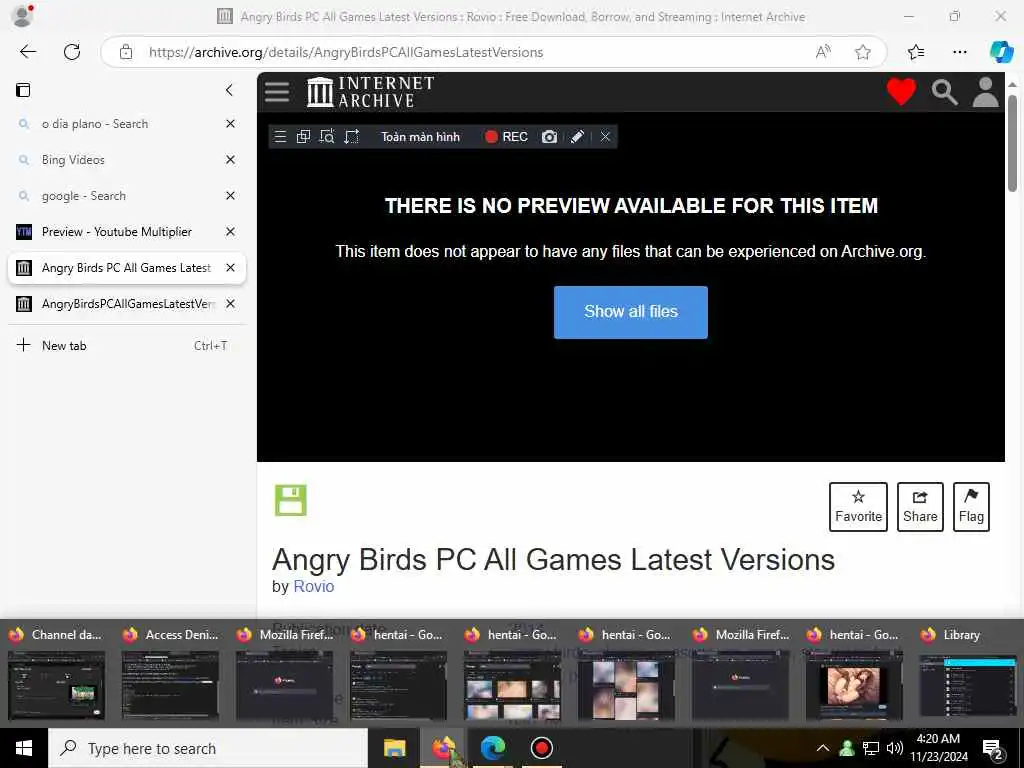Click the red heart donate icon
This screenshot has height=768, width=1024.
click(x=901, y=92)
